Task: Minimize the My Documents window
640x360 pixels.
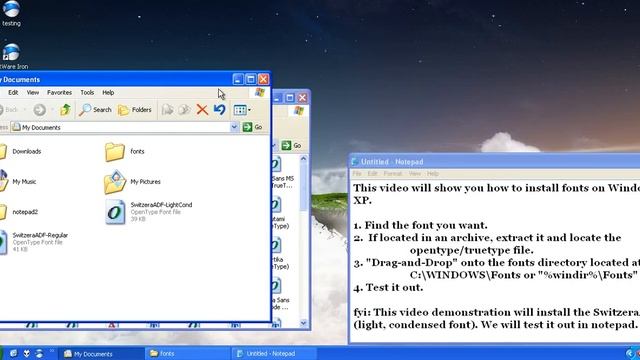Action: pyautogui.click(x=238, y=79)
